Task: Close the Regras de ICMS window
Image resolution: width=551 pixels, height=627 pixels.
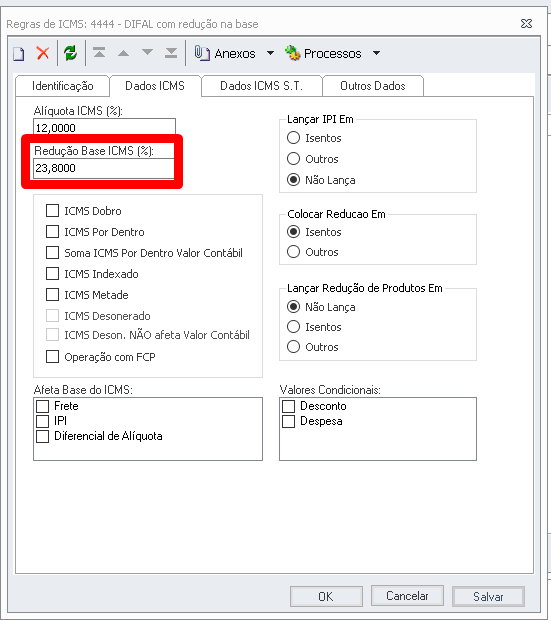Action: pos(527,24)
